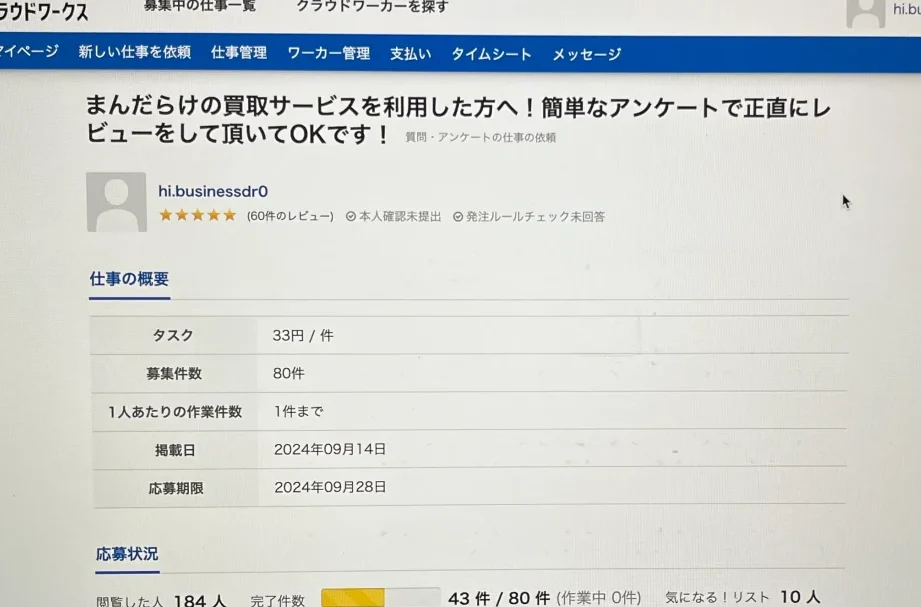
Task: Select 新しい仕事を依頼 in the blue bar
Action: pyautogui.click(x=134, y=52)
